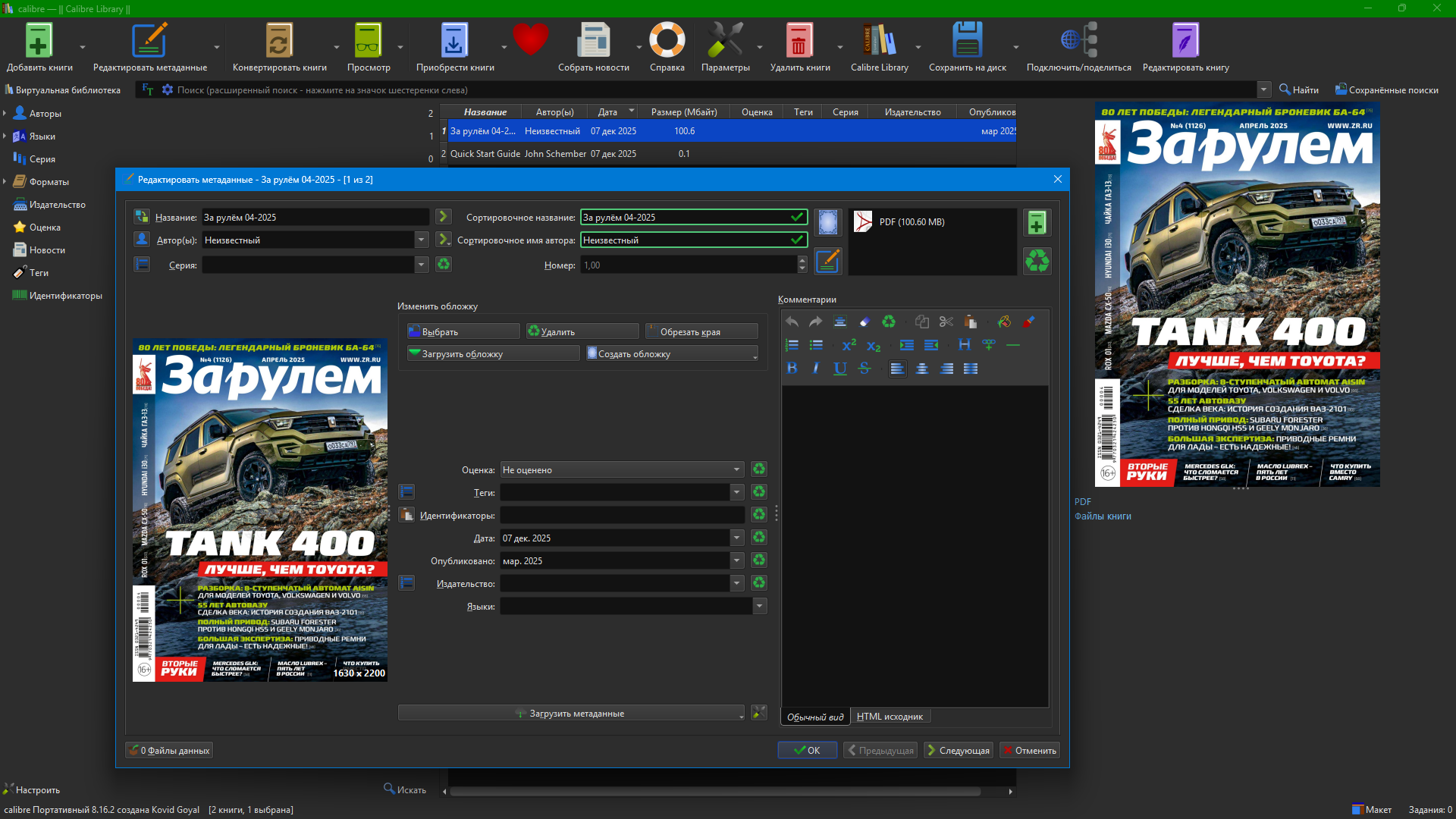Screen dimensions: 1456x819
Task: Expand the Authors item in the tag browser
Action: 5,114
